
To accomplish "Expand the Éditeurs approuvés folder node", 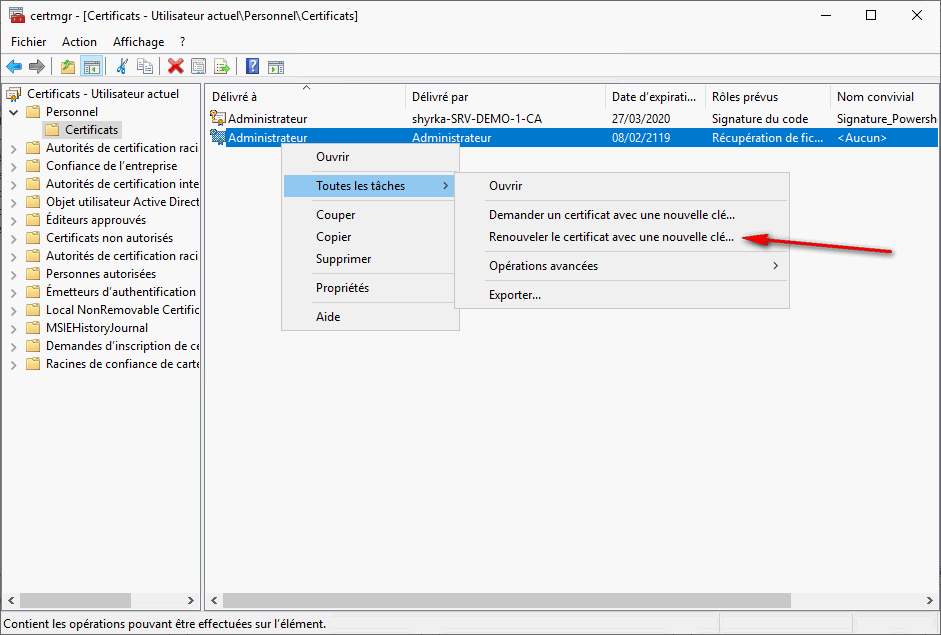I will tap(14, 220).
